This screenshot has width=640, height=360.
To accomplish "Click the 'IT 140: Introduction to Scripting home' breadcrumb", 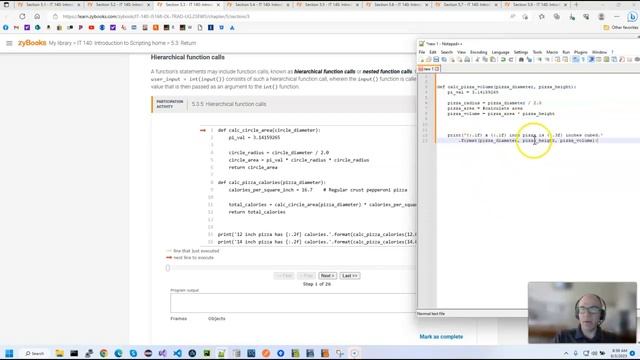I will click(x=121, y=43).
